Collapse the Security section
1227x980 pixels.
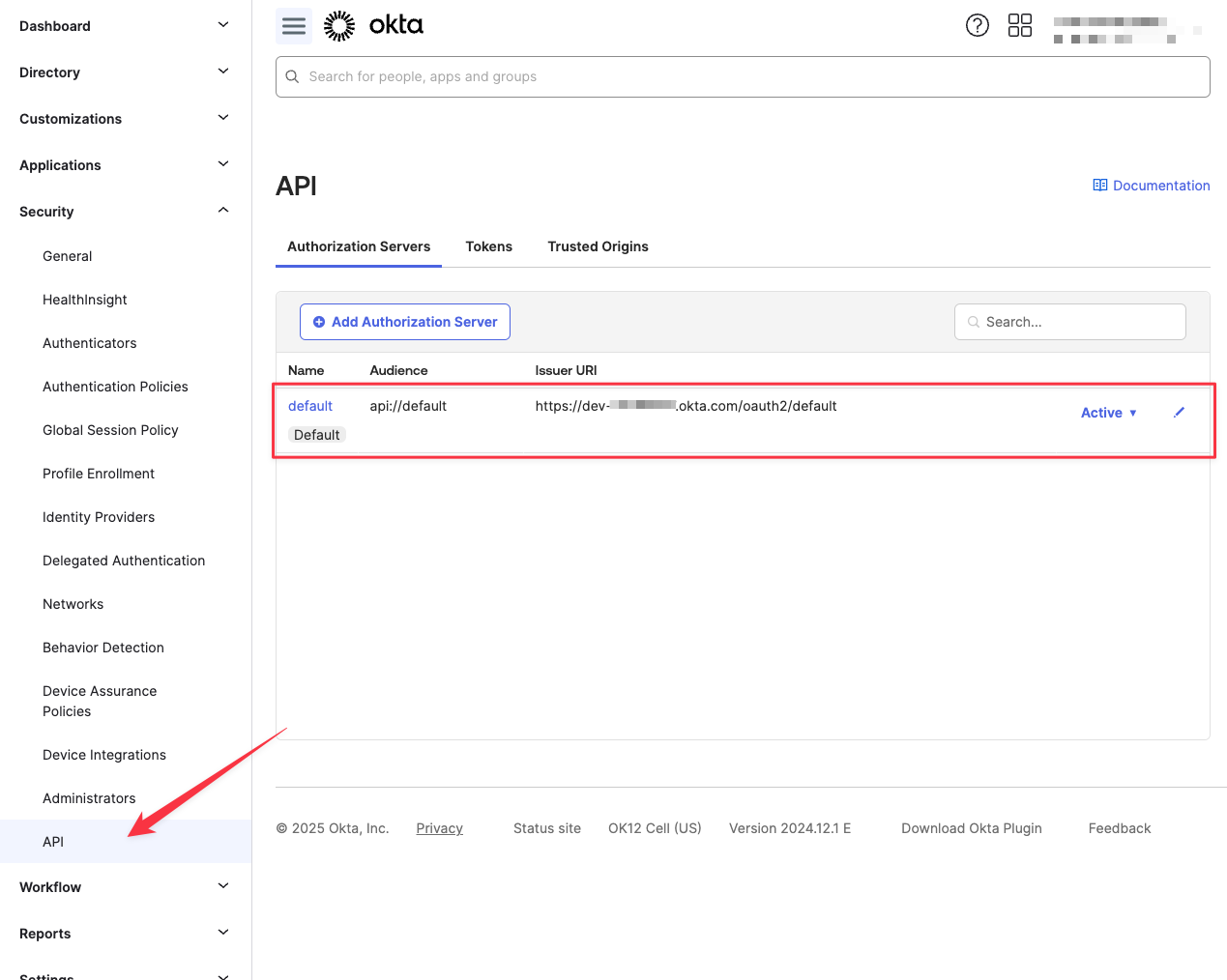(223, 211)
